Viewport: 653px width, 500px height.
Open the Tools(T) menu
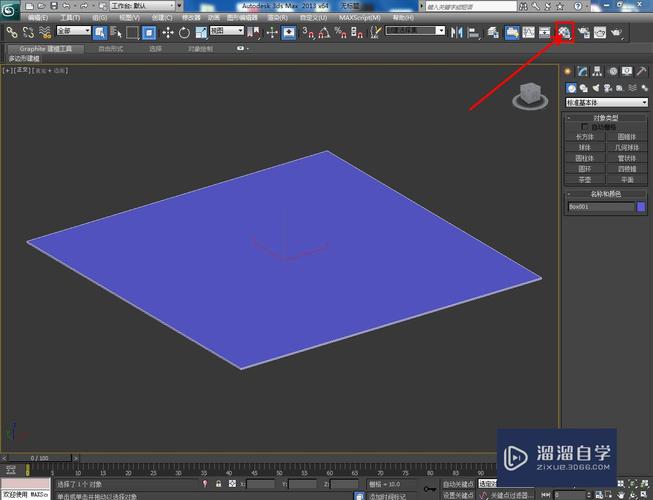[70, 18]
